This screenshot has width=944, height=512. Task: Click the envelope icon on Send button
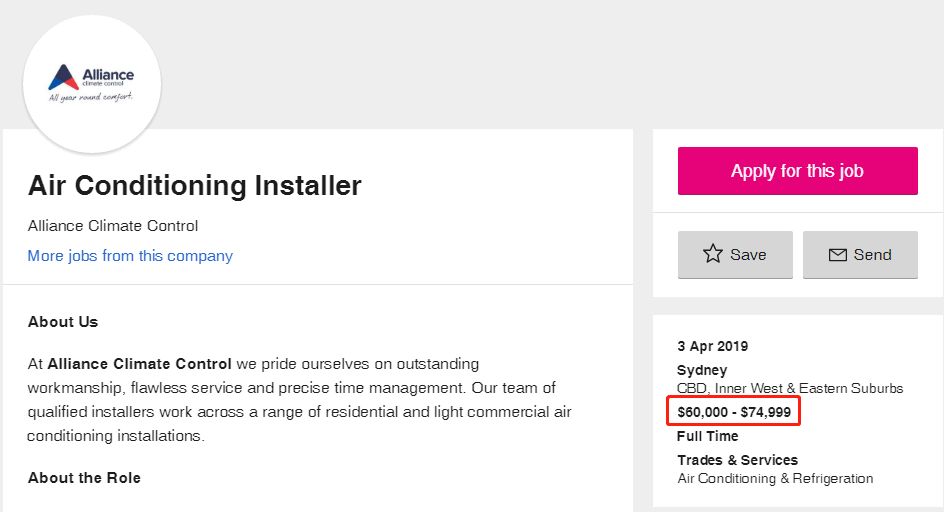pyautogui.click(x=838, y=255)
